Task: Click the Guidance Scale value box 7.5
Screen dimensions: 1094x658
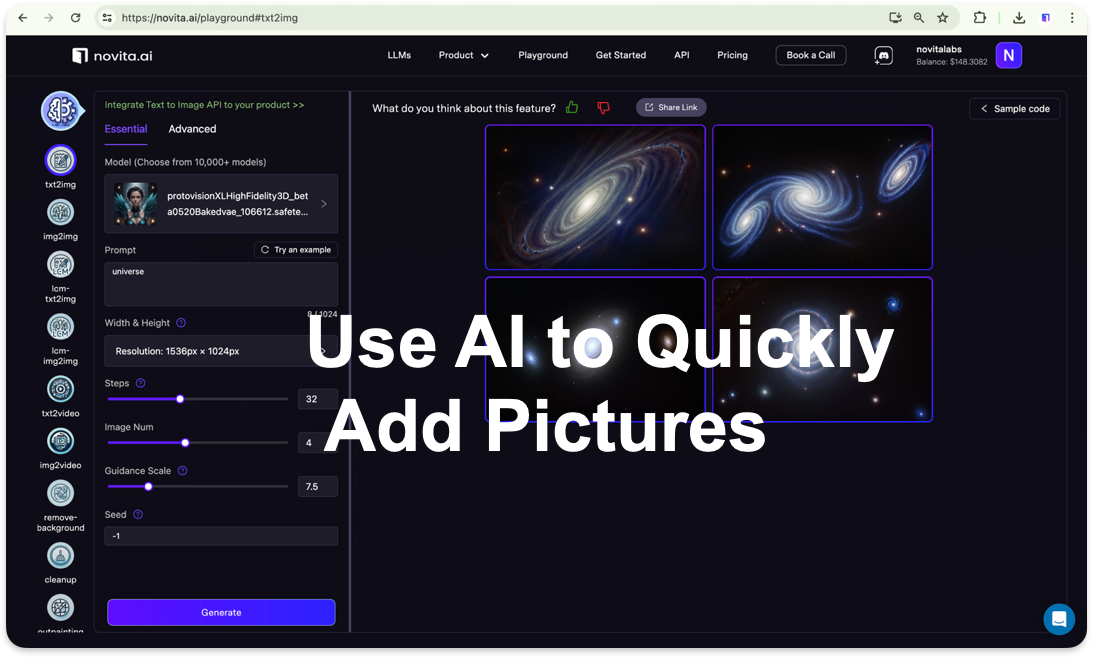Action: 317,487
